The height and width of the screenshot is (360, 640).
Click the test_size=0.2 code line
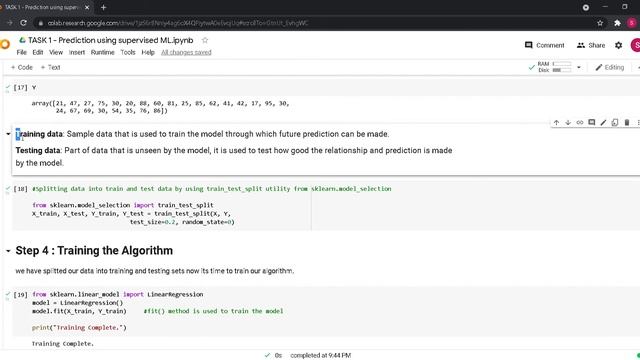tap(182, 222)
